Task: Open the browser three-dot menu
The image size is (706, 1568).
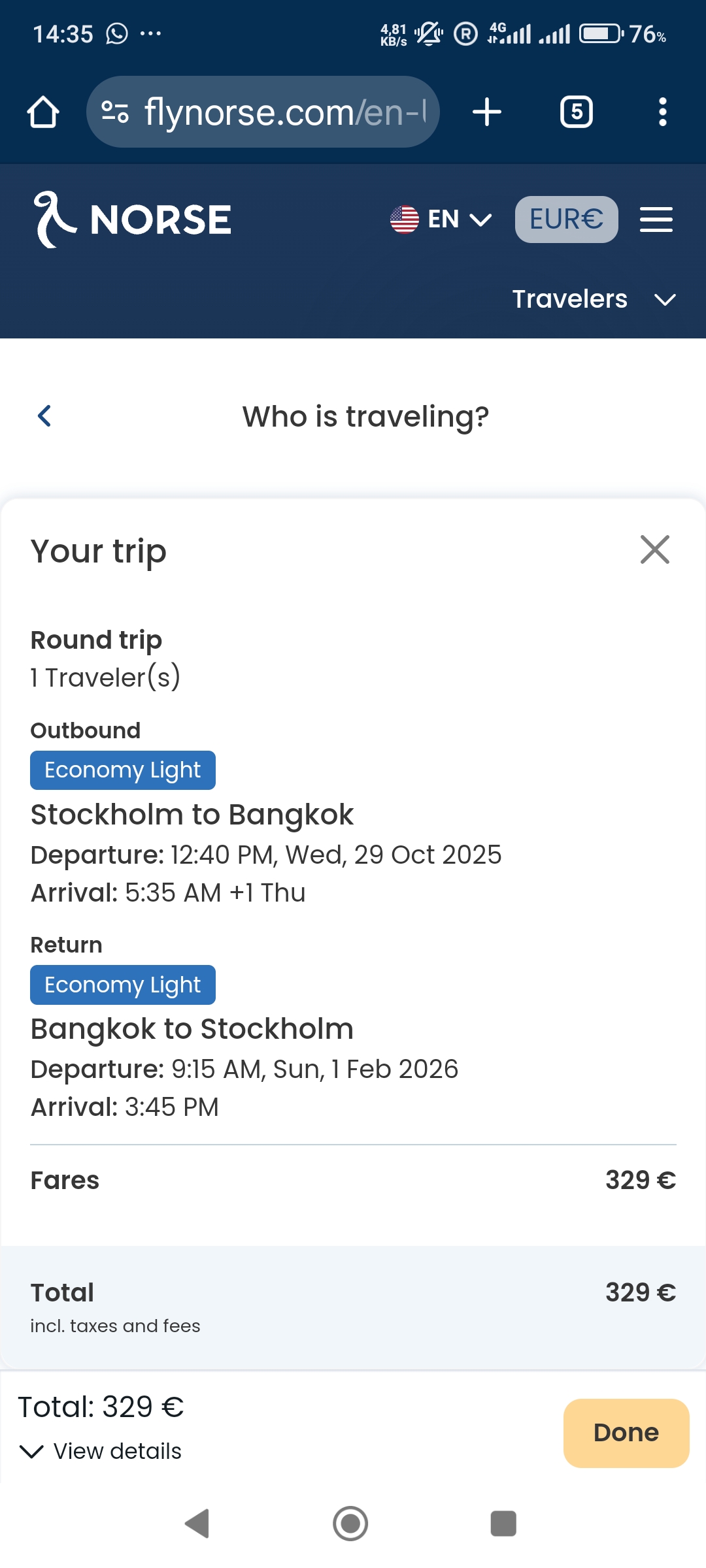Action: tap(662, 112)
